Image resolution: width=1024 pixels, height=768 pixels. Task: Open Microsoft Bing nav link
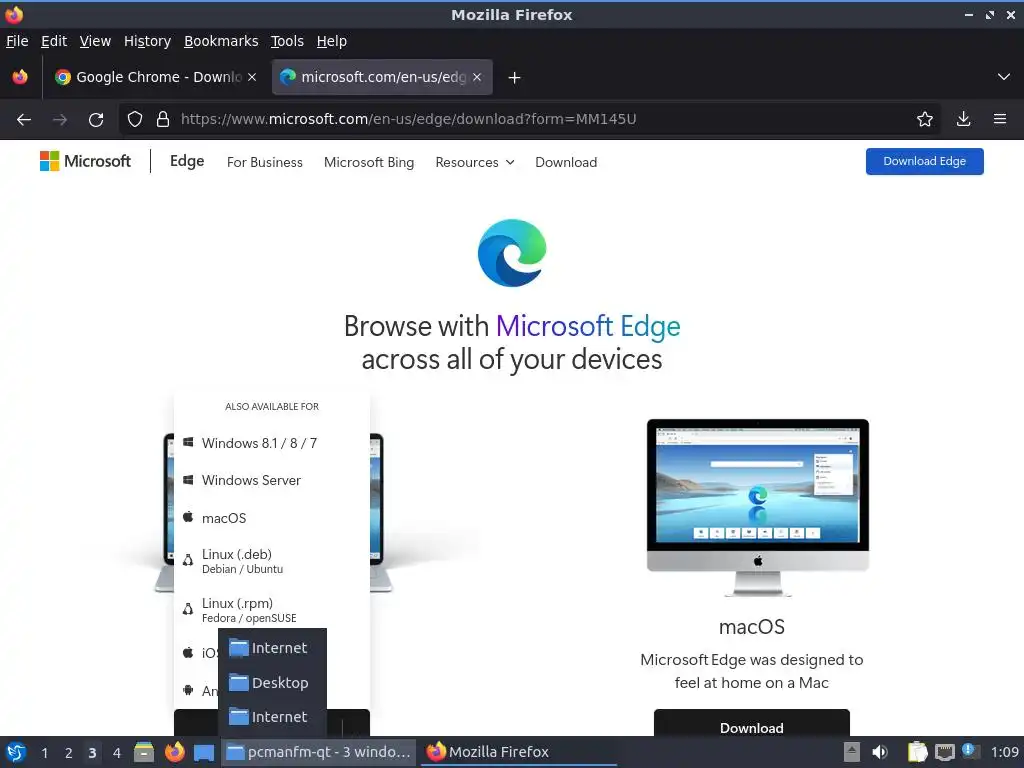click(369, 163)
